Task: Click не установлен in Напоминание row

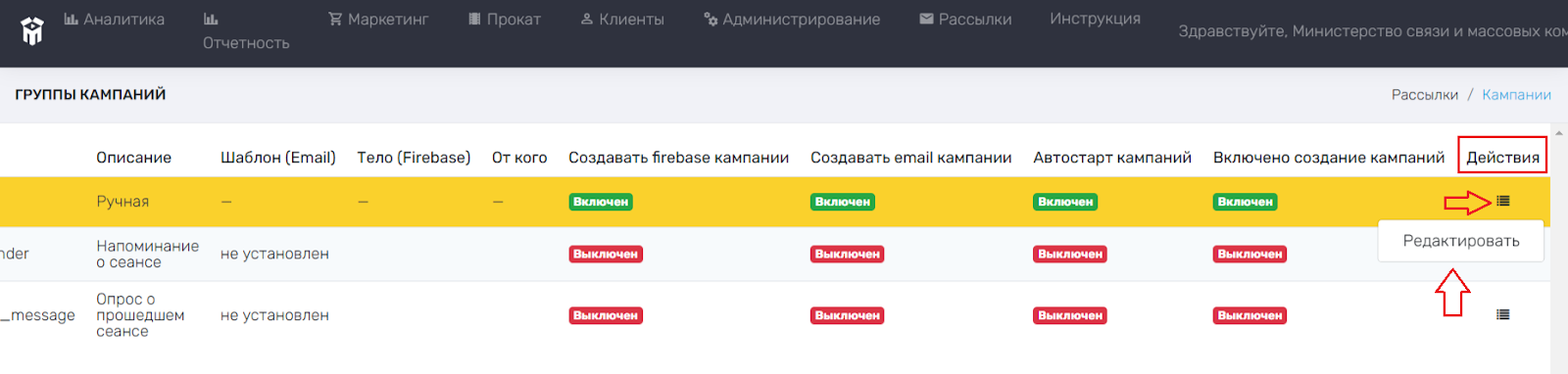Action: 274,255
